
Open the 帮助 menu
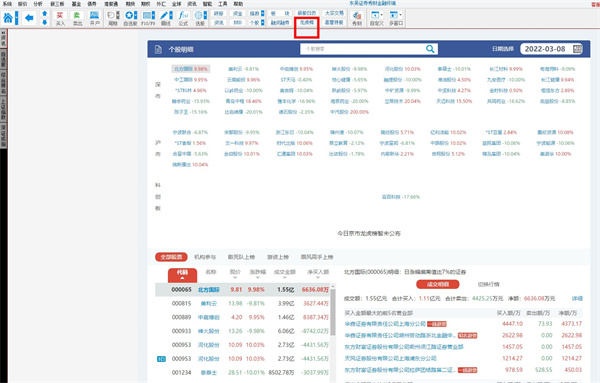tap(238, 4)
